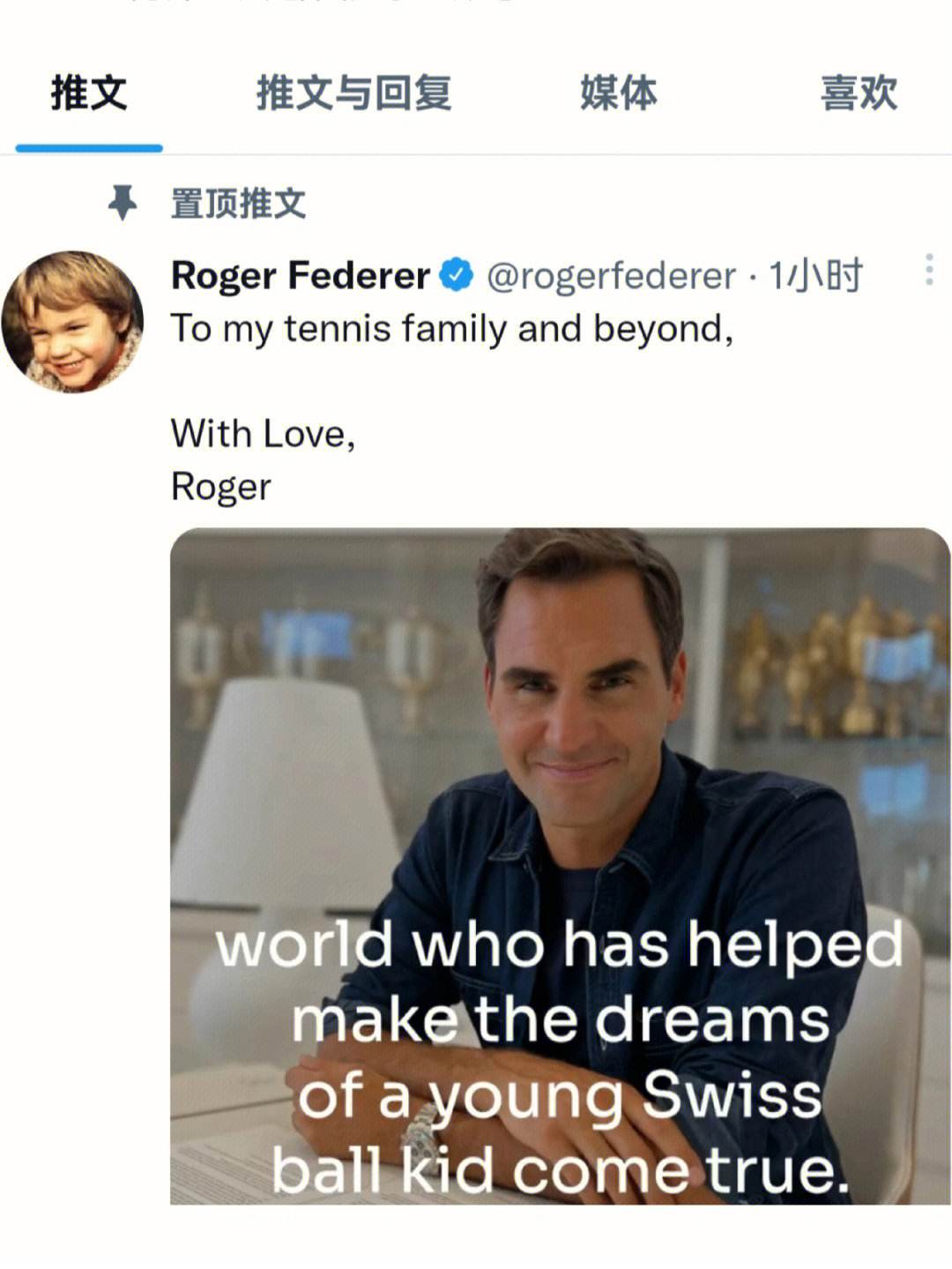Click the "With Love," line in the tweet

[263, 434]
